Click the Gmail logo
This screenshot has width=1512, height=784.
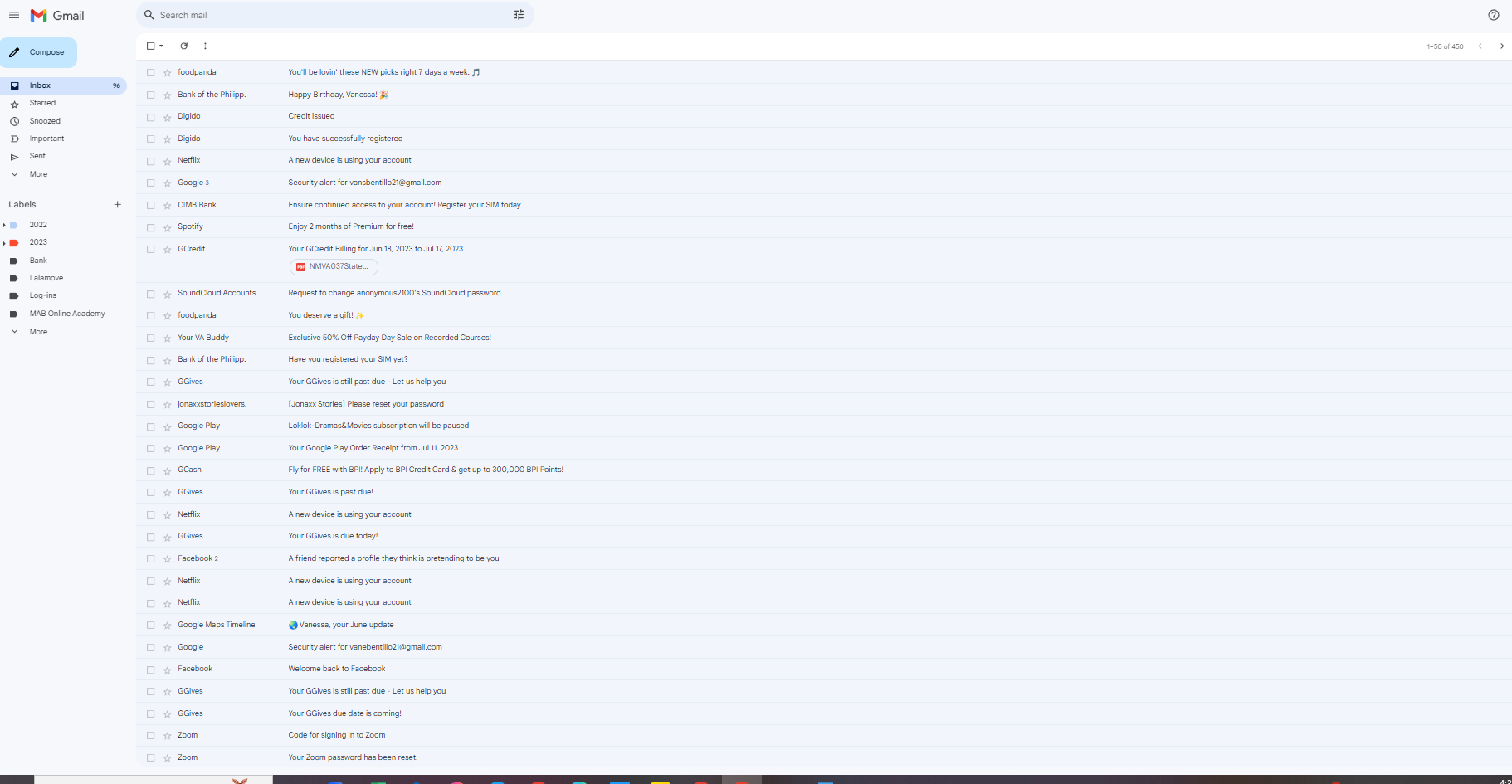pyautogui.click(x=56, y=15)
